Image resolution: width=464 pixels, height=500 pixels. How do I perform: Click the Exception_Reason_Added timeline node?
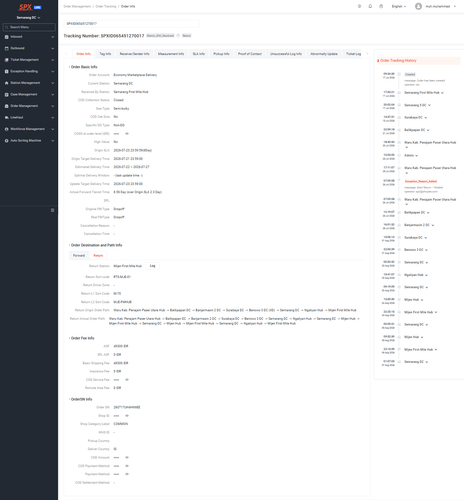[x=399, y=180]
